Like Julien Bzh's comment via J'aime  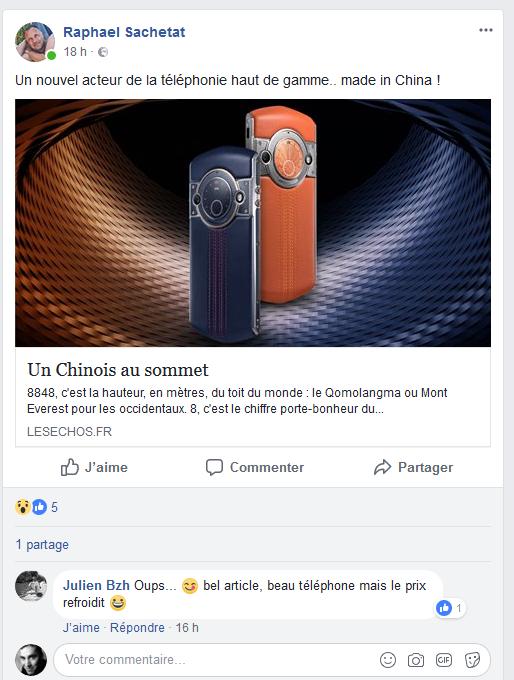[81, 628]
